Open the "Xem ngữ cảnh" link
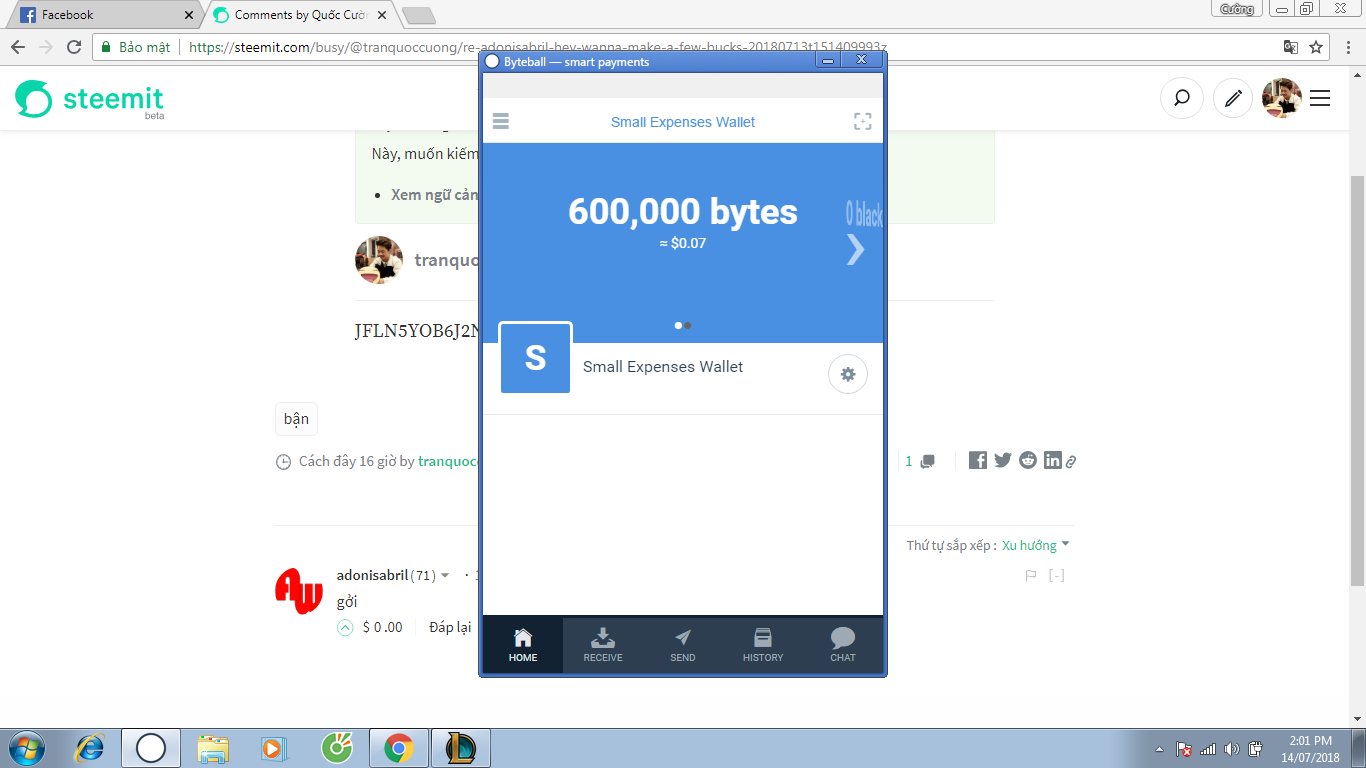Image resolution: width=1366 pixels, height=768 pixels. click(x=435, y=195)
